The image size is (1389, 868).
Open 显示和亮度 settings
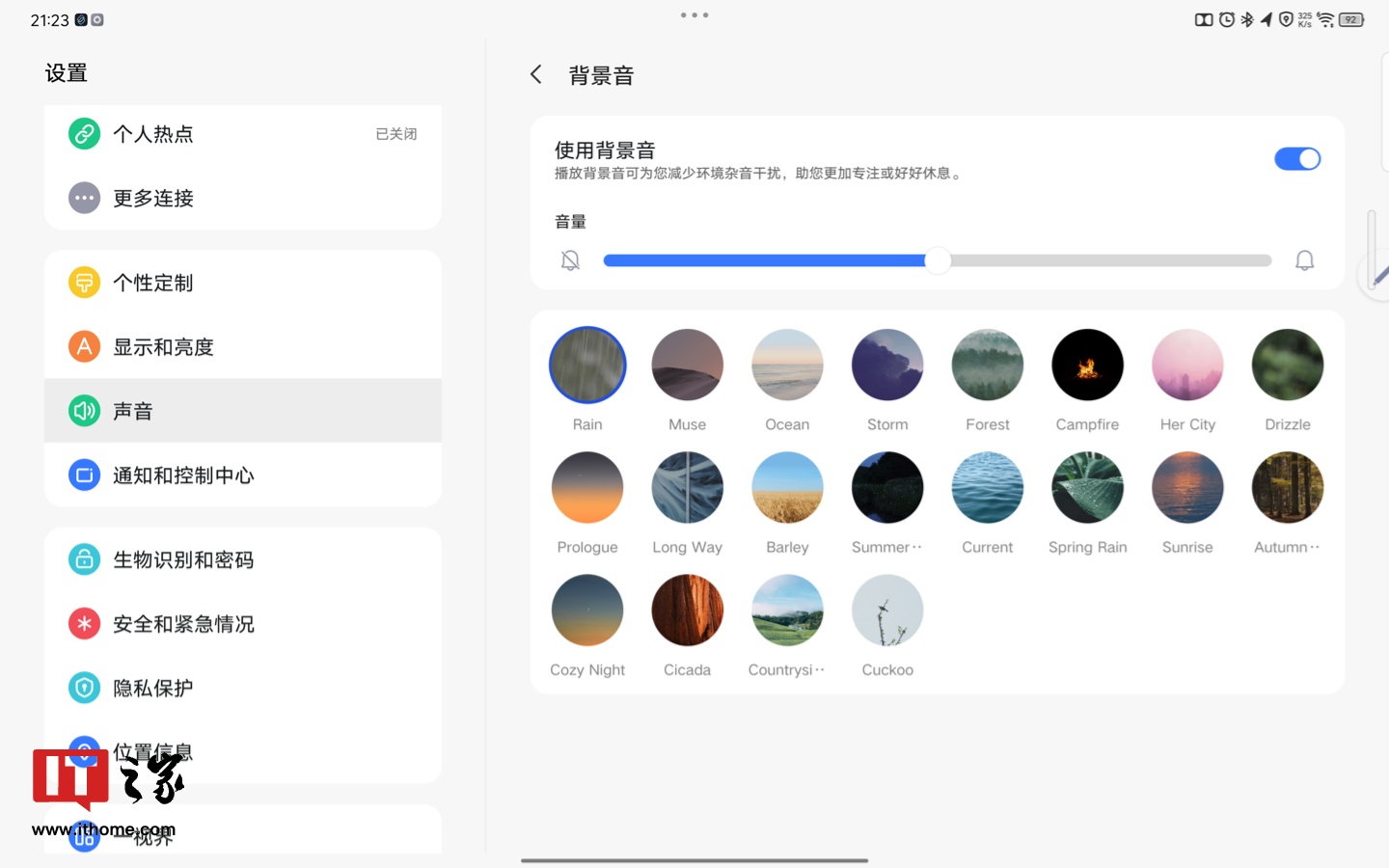[243, 347]
